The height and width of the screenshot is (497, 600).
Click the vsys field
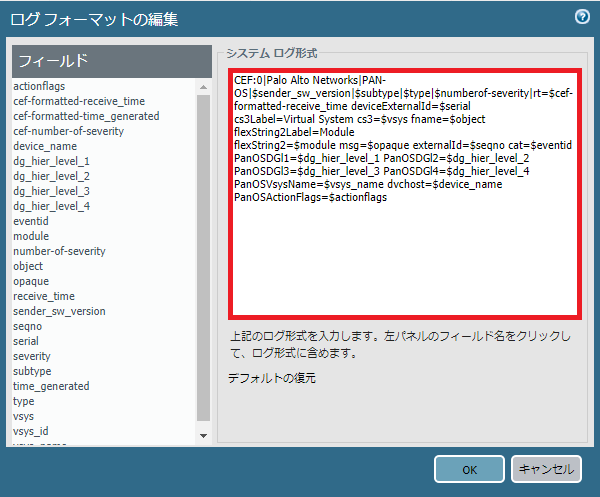click(x=23, y=416)
